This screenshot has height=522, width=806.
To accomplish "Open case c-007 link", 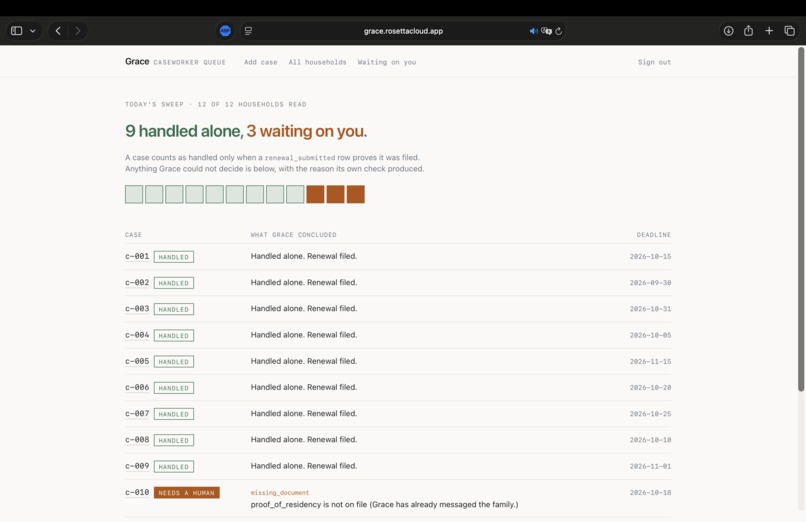I will pyautogui.click(x=137, y=413).
